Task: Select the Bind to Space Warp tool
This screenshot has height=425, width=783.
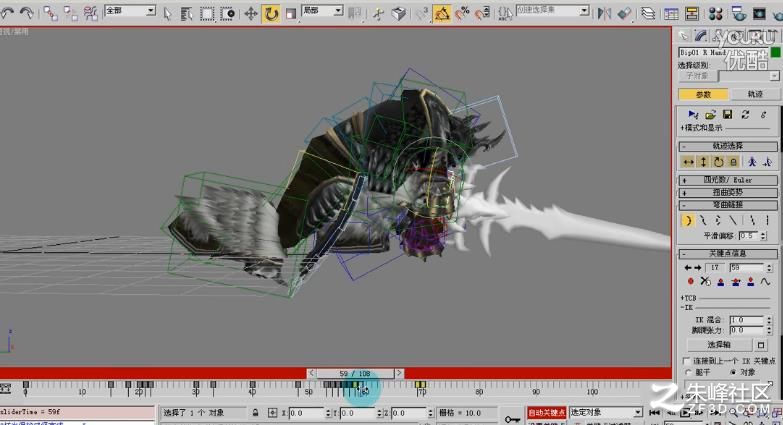Action: pyautogui.click(x=90, y=13)
